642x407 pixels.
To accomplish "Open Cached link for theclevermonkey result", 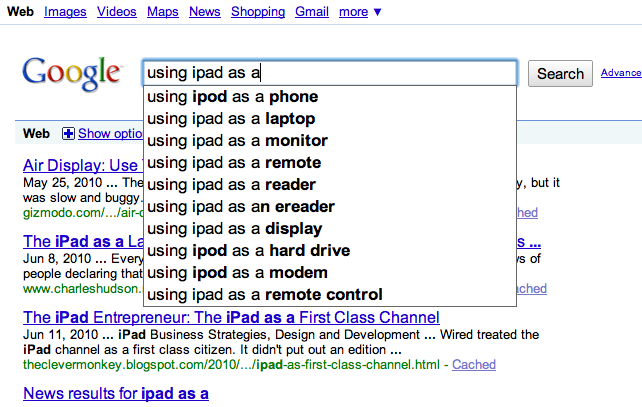I will tap(474, 364).
